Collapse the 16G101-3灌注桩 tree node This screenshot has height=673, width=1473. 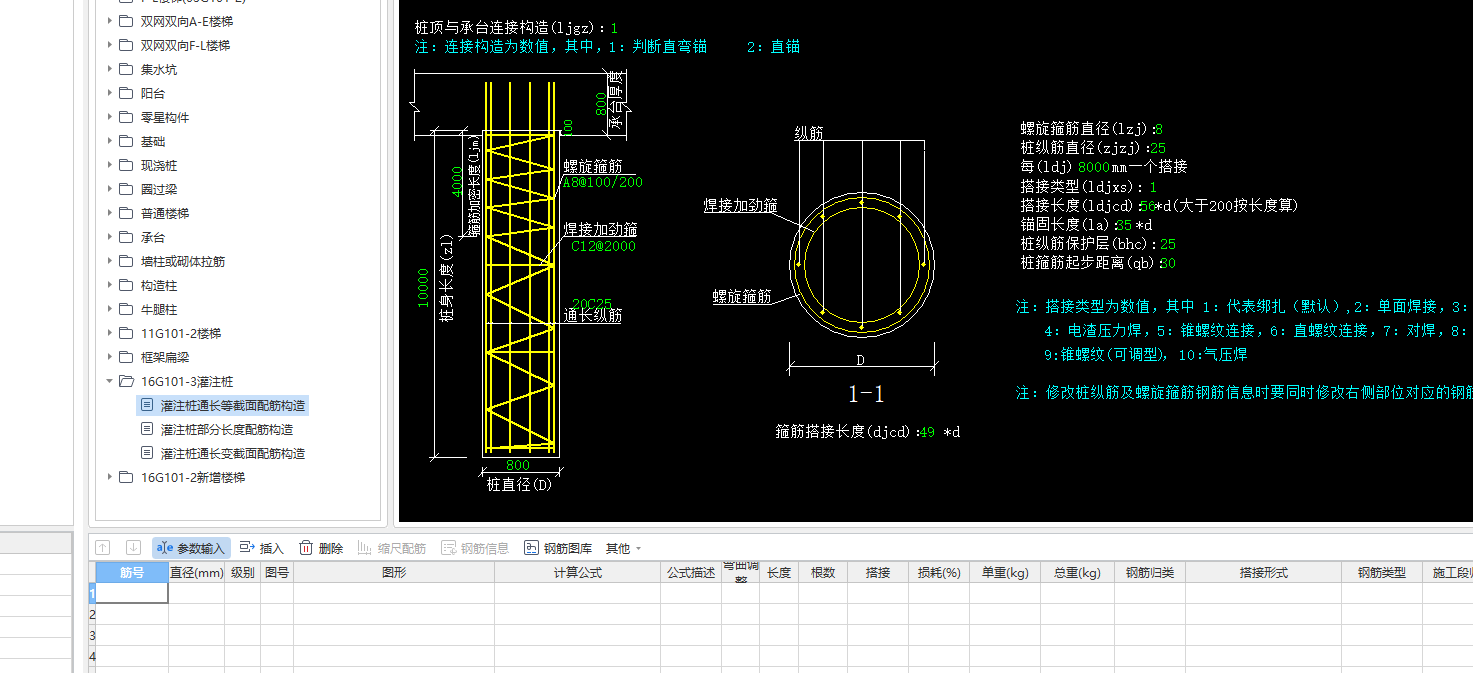point(109,381)
